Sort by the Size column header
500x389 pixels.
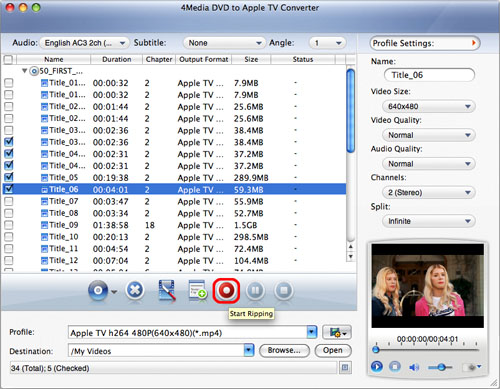251,59
